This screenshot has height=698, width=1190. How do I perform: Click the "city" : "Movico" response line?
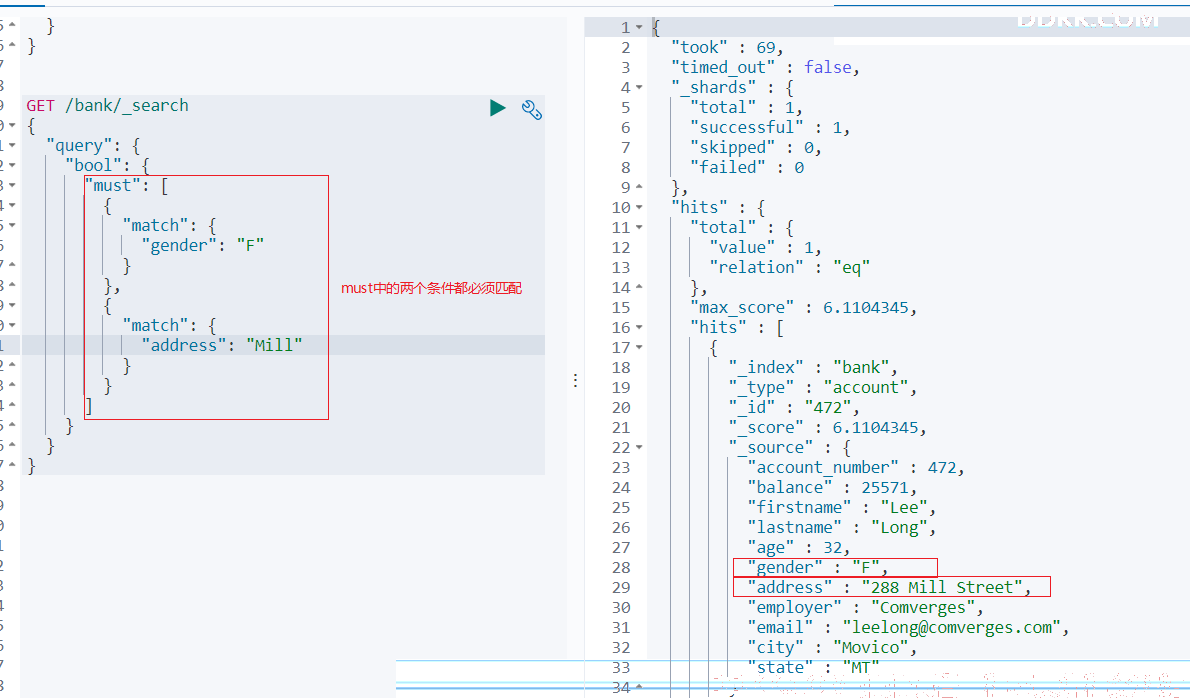pyautogui.click(x=832, y=647)
